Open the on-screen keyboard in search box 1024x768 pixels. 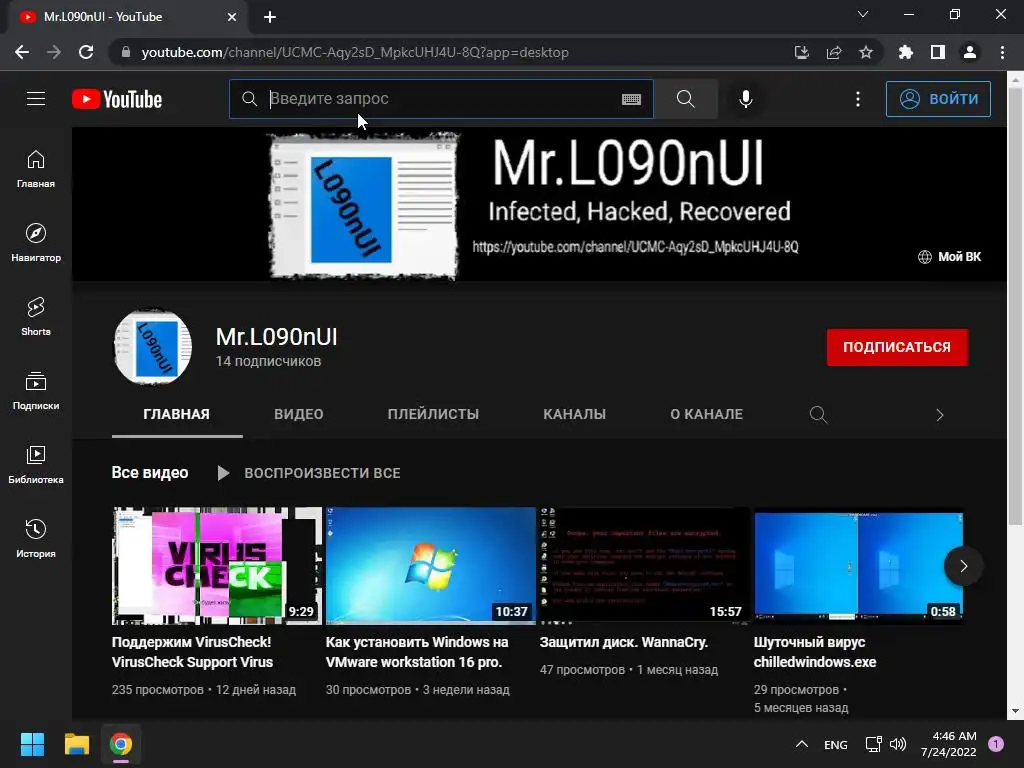[x=631, y=99]
